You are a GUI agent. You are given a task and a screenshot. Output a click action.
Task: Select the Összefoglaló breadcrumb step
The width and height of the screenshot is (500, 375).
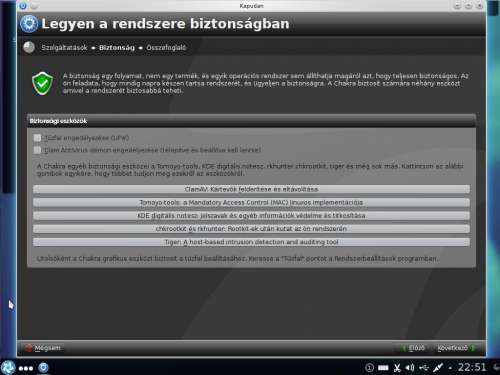coord(166,48)
